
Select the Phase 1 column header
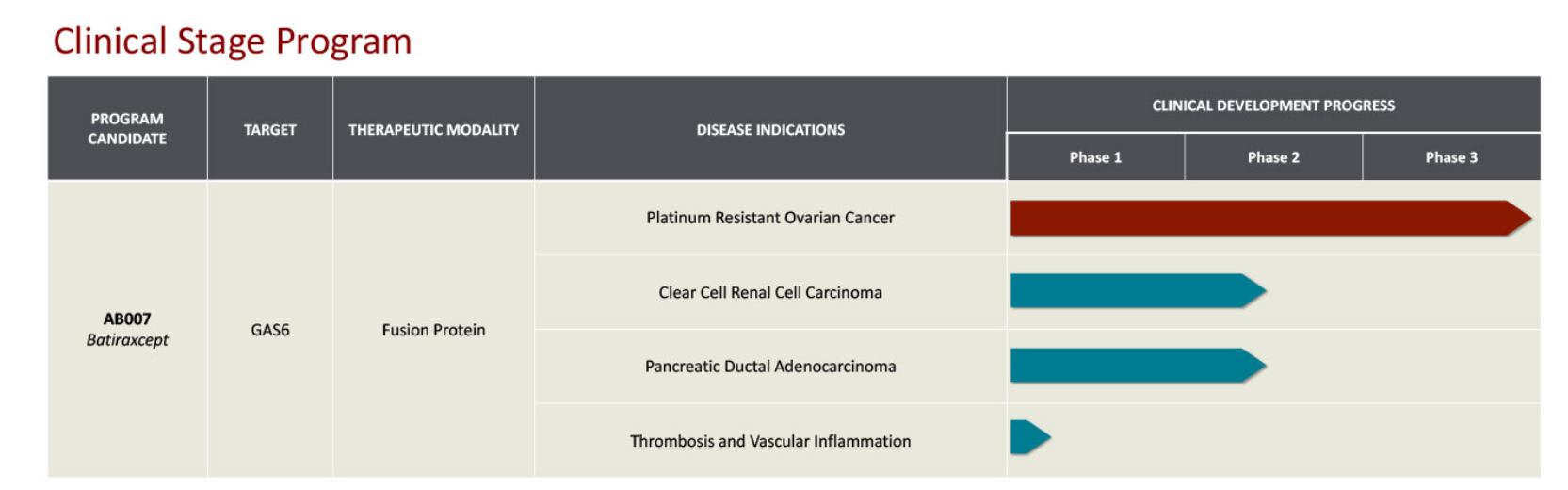pos(1095,157)
